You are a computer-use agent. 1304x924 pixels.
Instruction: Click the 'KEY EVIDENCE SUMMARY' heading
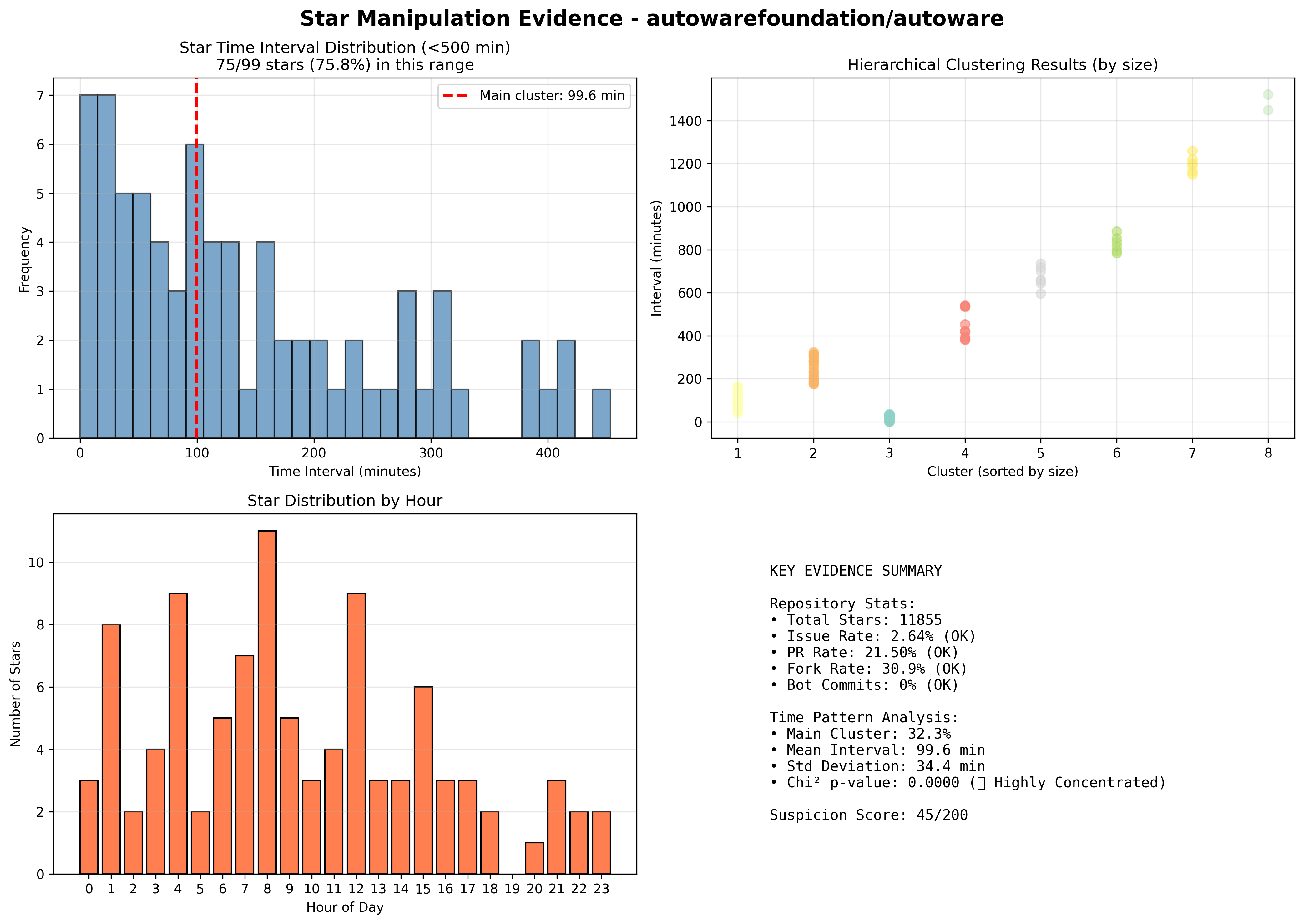tap(856, 571)
